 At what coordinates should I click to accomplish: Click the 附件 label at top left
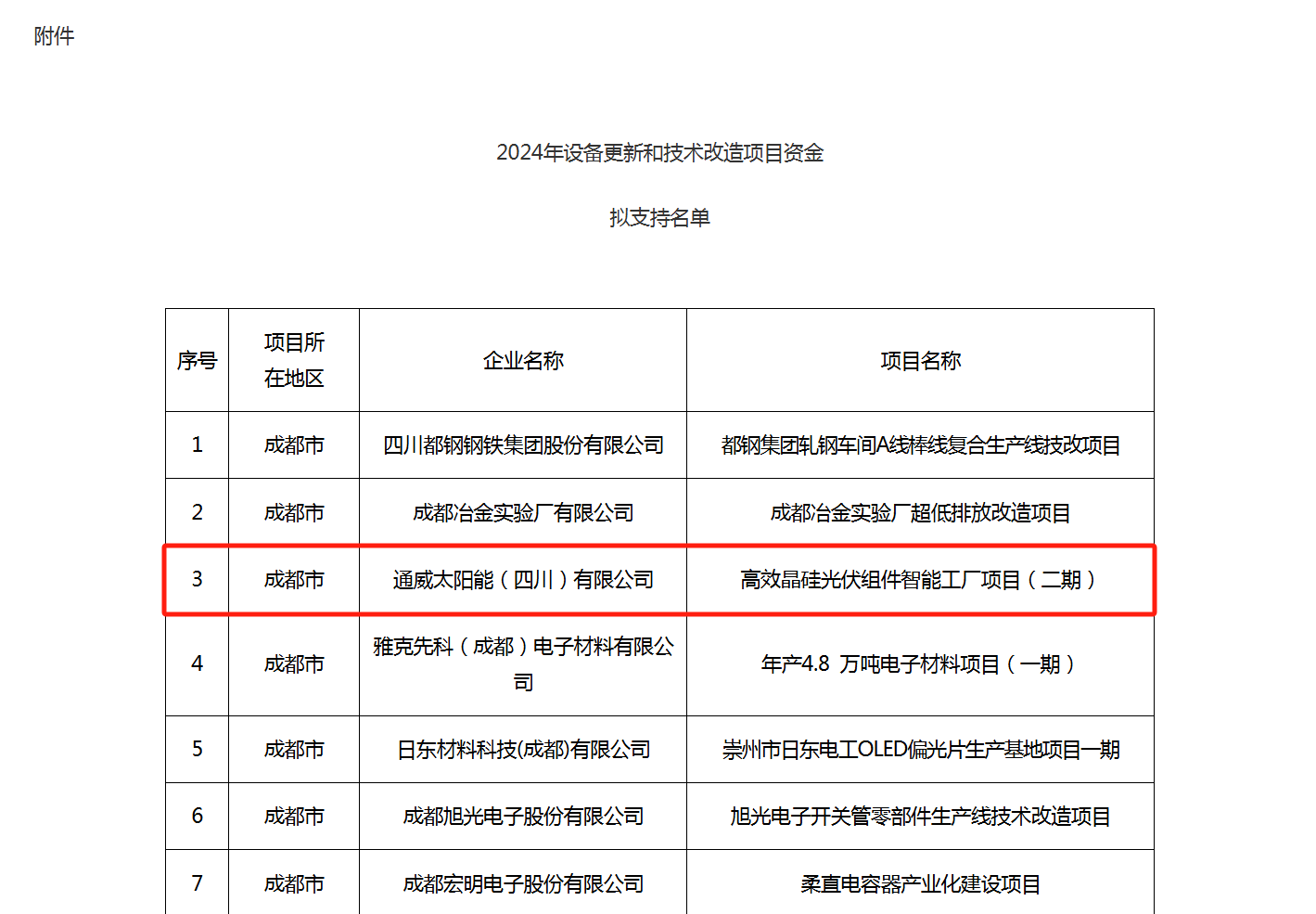point(53,36)
